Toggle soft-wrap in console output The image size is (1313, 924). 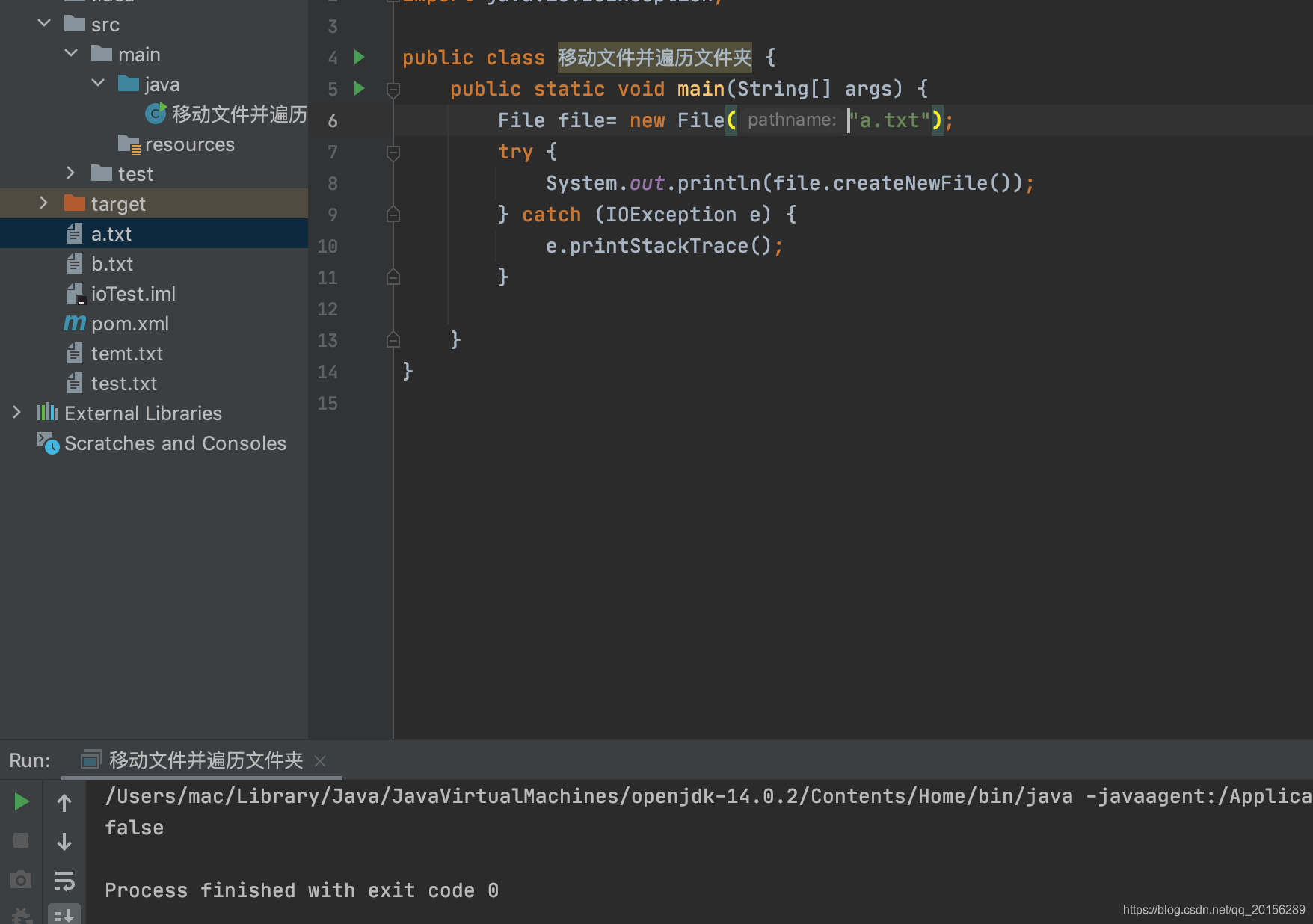pyautogui.click(x=64, y=881)
